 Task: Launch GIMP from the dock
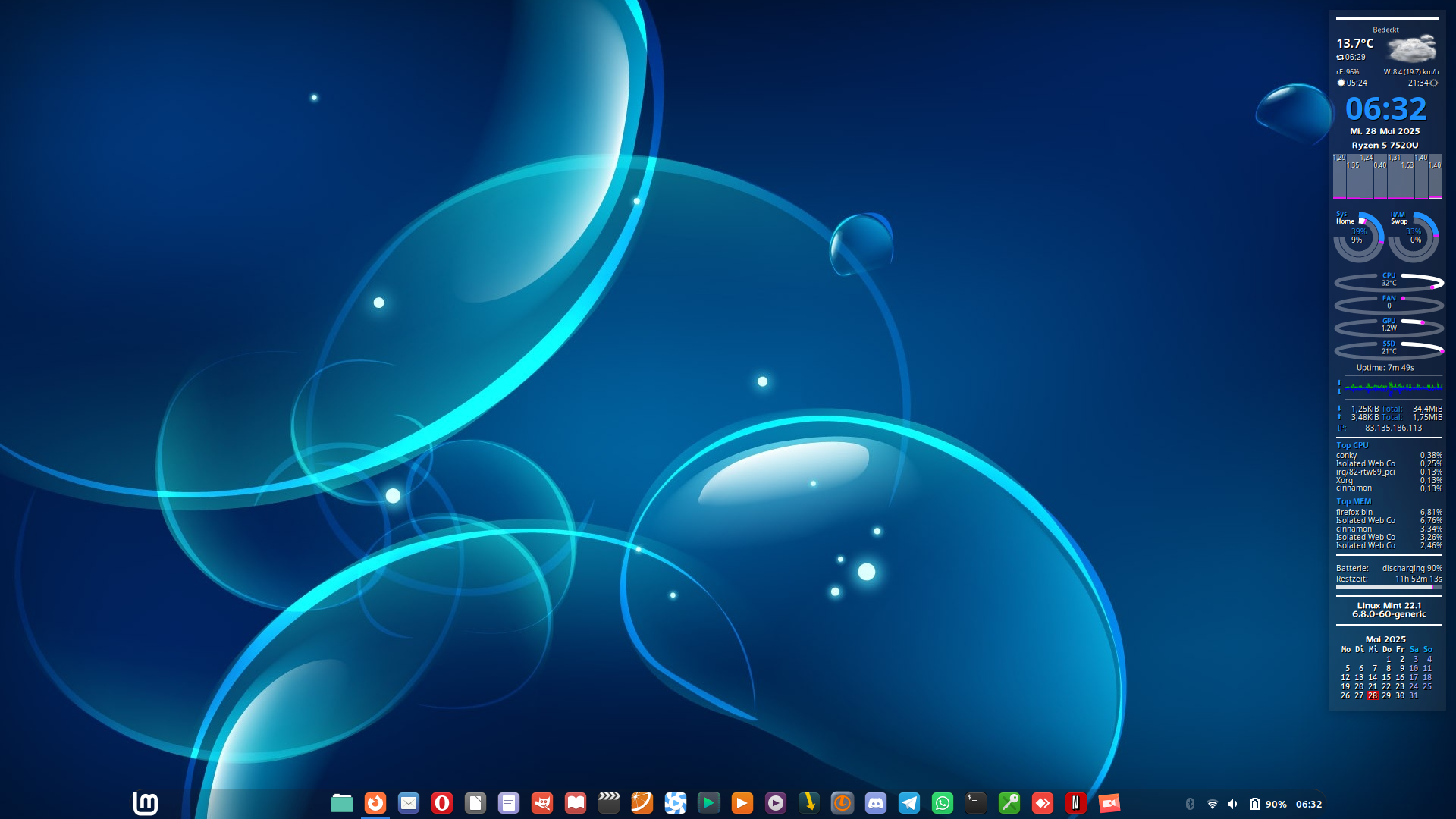click(x=542, y=803)
